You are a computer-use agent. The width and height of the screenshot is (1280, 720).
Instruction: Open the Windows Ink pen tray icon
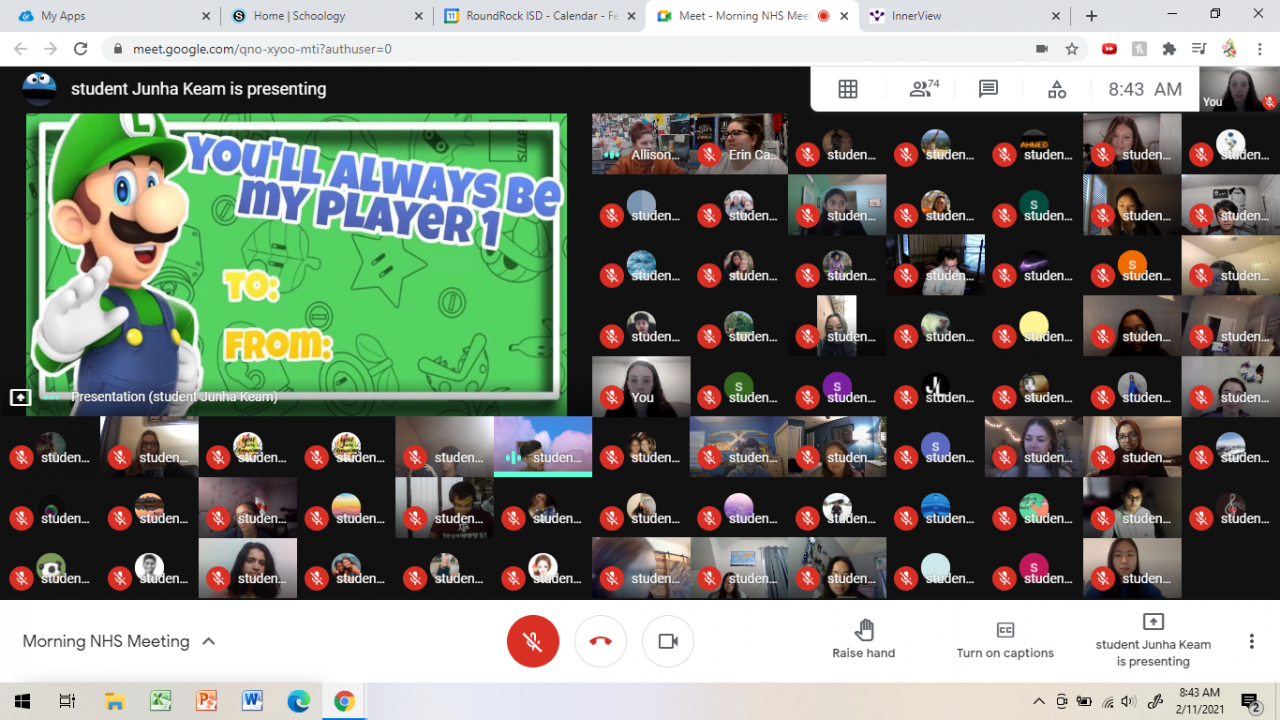1156,701
